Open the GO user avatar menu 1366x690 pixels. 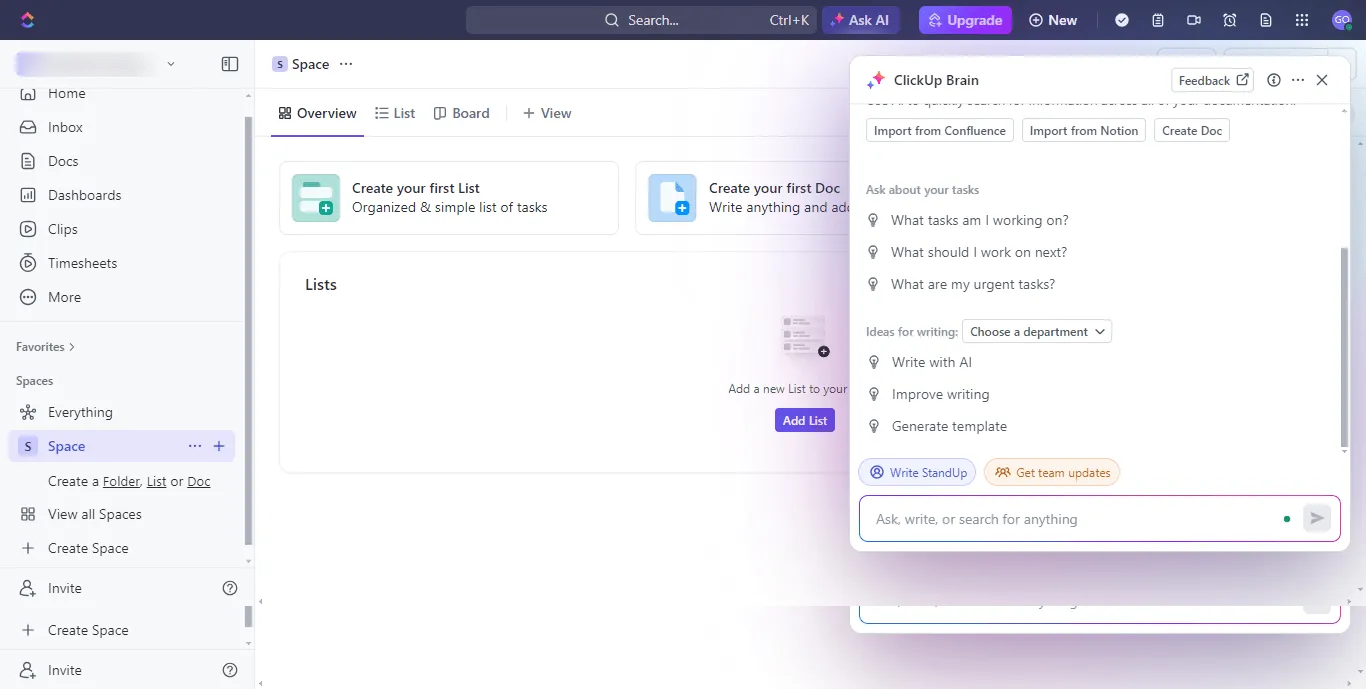(1341, 20)
